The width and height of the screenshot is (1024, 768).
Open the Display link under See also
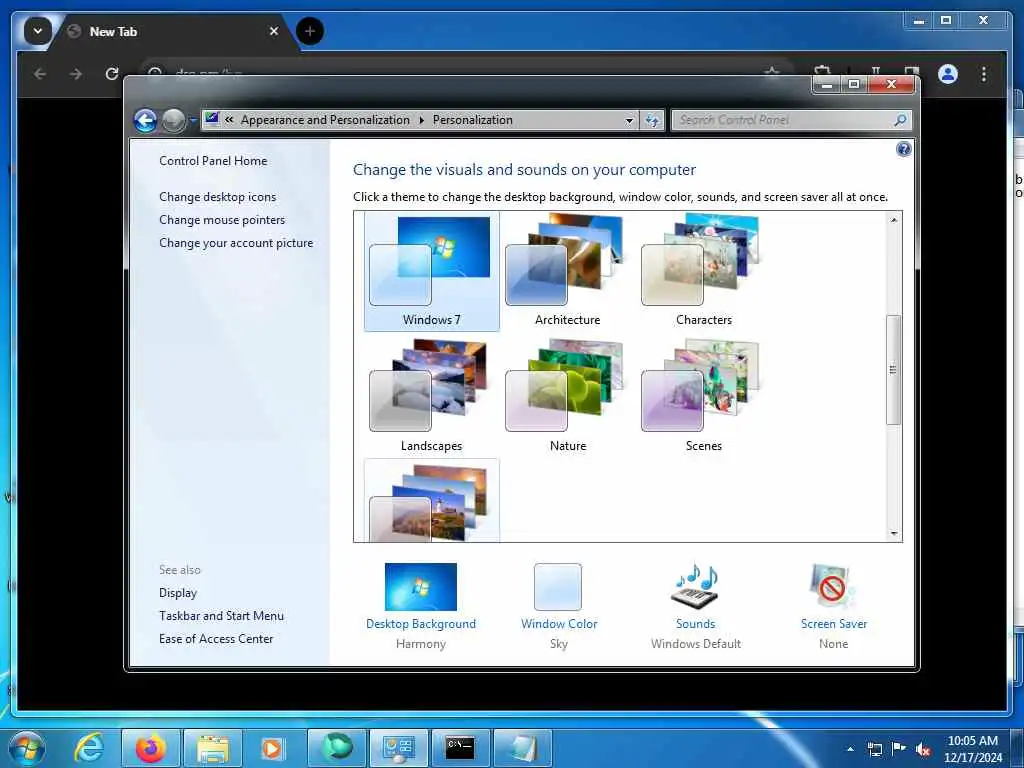pyautogui.click(x=178, y=593)
